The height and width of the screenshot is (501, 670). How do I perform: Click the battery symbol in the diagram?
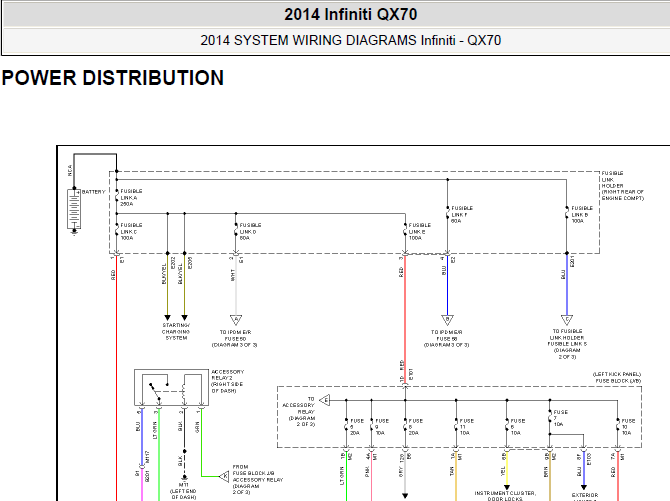coord(74,209)
